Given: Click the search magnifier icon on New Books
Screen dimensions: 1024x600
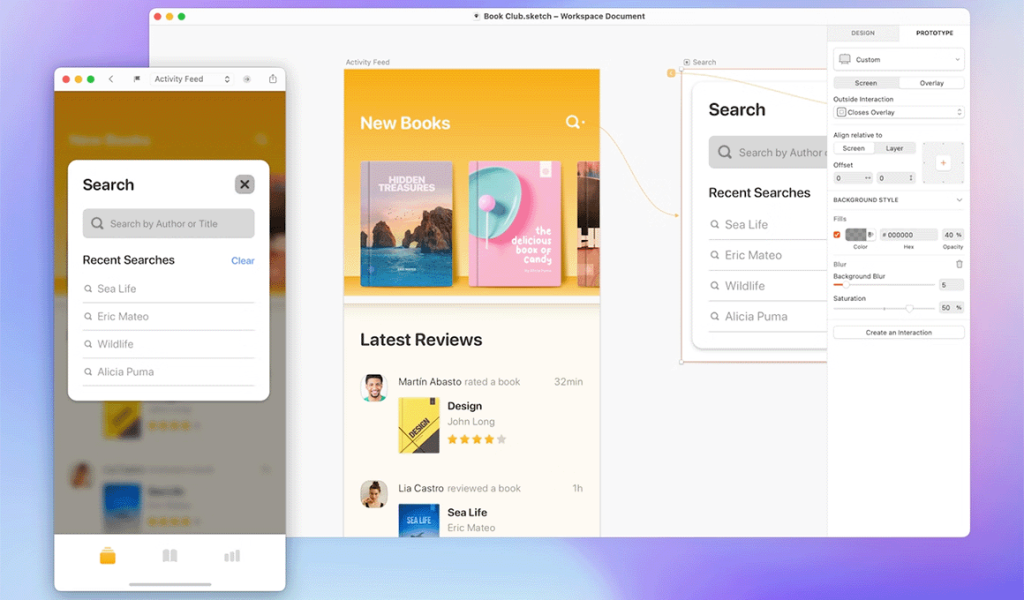Looking at the screenshot, I should click(573, 122).
